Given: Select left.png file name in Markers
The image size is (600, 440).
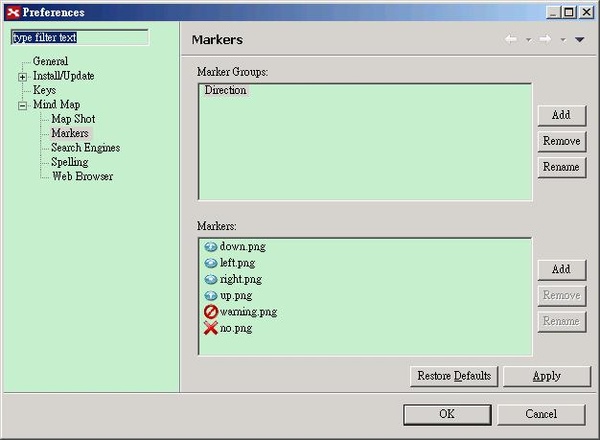Looking at the screenshot, I should (237, 263).
